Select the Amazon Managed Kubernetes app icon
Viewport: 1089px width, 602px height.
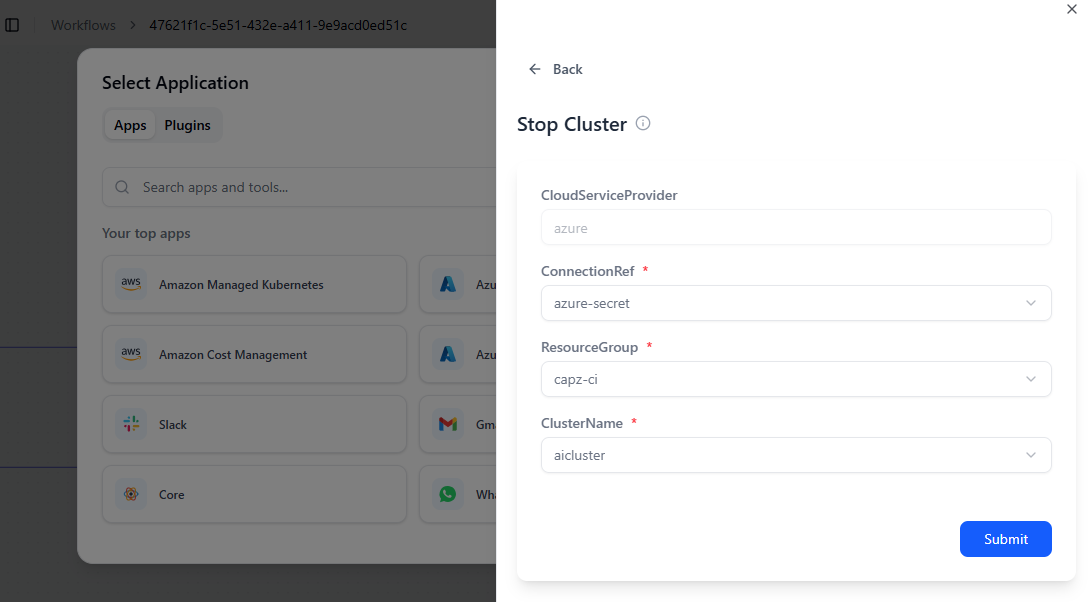point(131,285)
